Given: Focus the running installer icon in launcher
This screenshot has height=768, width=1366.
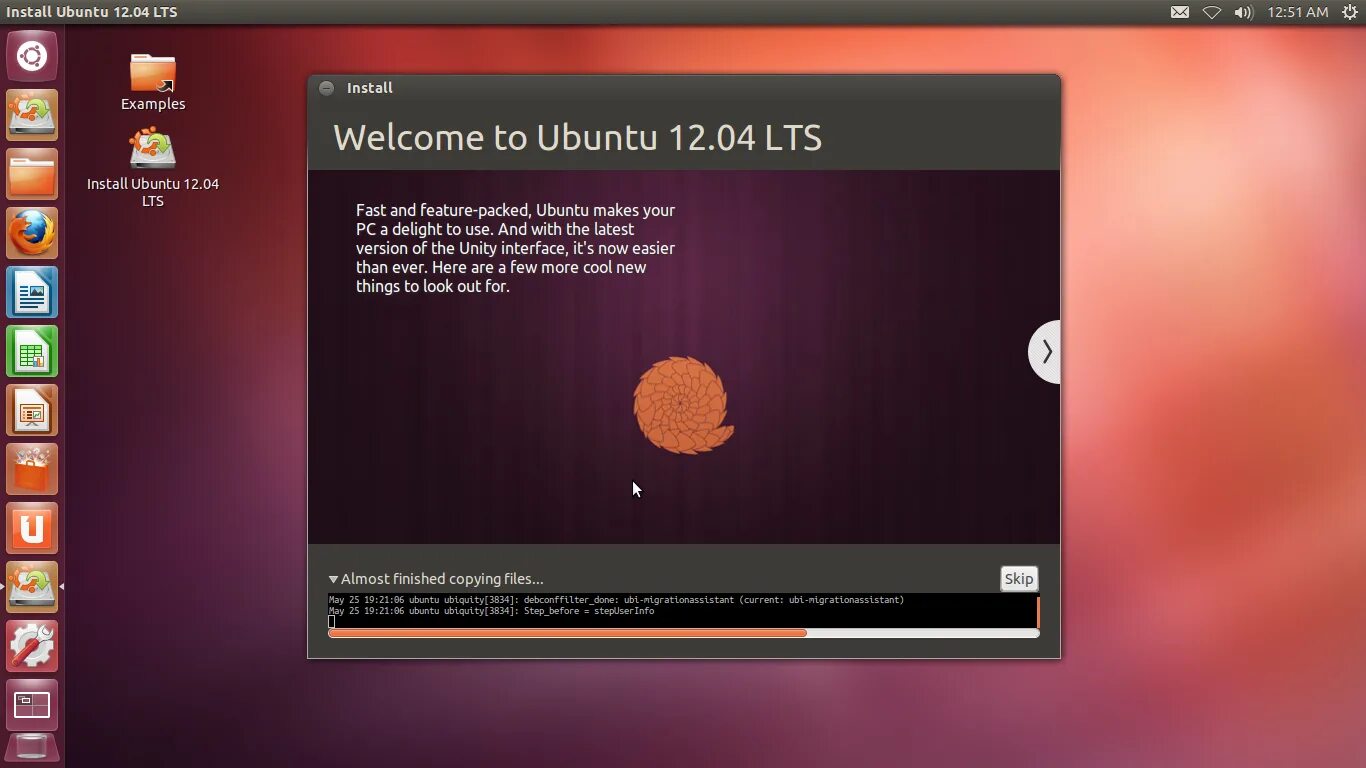Looking at the screenshot, I should 32,587.
